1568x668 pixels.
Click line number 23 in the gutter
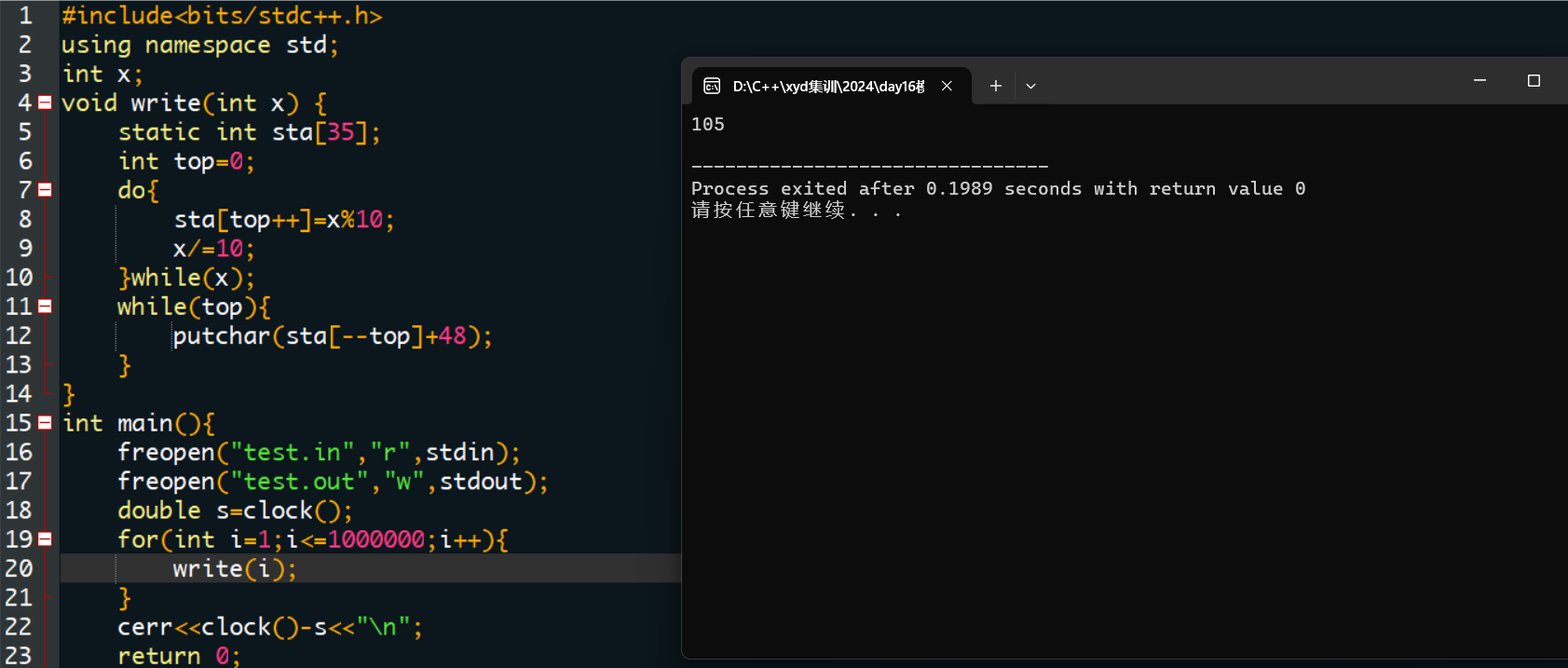[x=19, y=656]
